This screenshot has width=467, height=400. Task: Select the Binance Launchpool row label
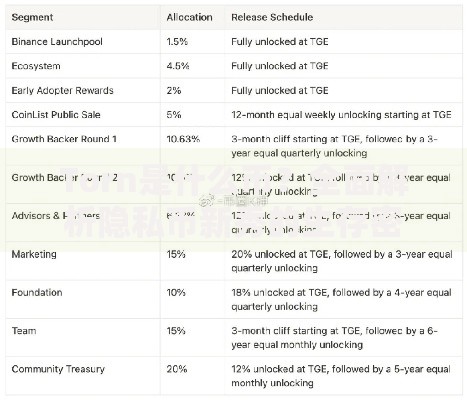[x=57, y=42]
